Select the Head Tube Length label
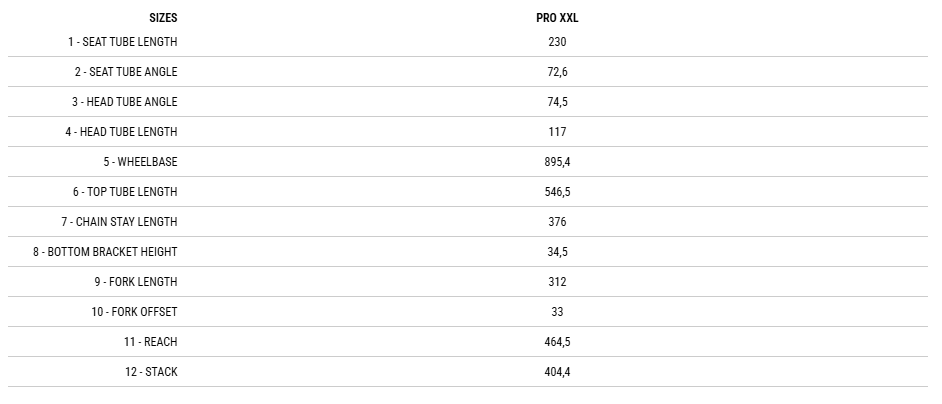 pos(121,132)
